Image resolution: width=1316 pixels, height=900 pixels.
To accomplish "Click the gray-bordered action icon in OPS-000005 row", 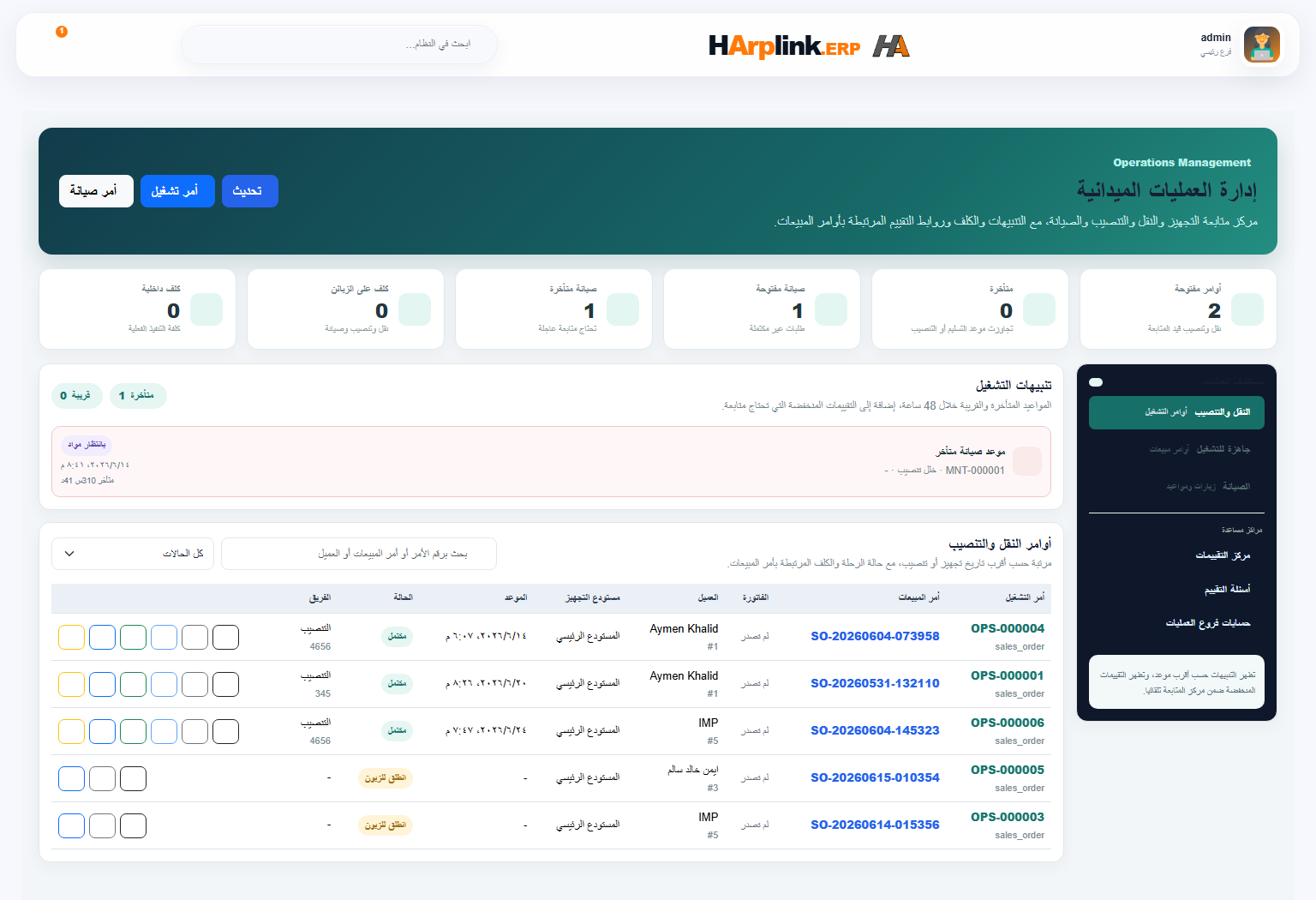I will [x=103, y=778].
